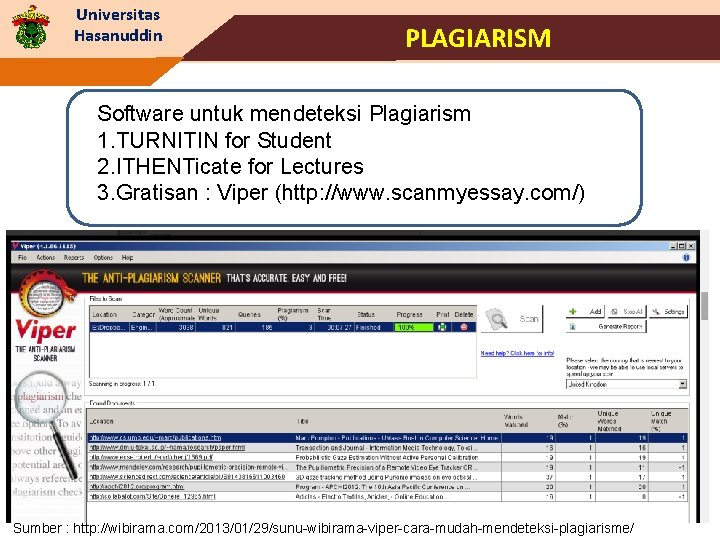720x540 pixels.
Task: Click the Scan button with magnifier icon
Action: click(x=513, y=319)
